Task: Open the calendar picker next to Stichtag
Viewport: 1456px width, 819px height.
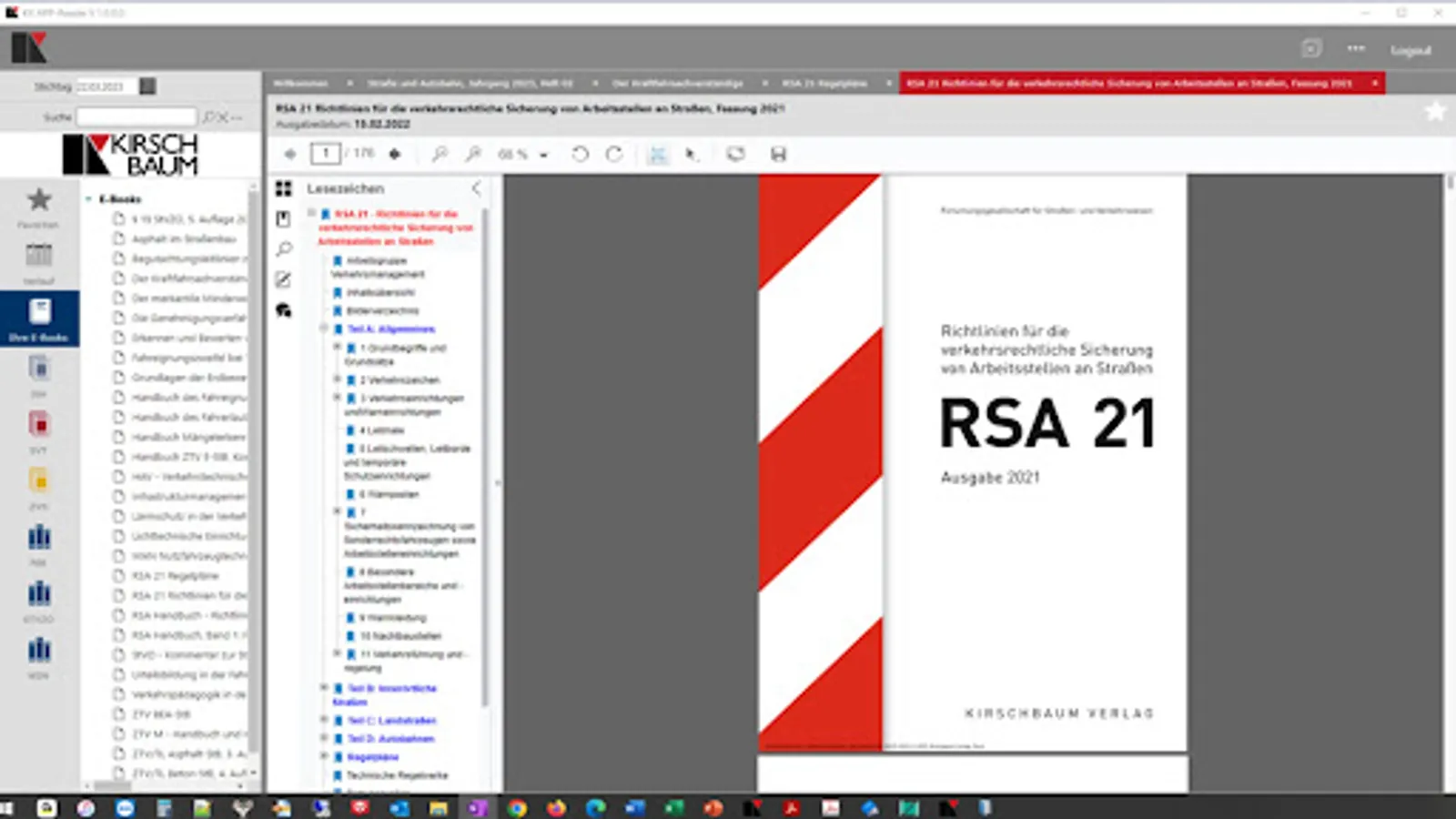Action: pyautogui.click(x=147, y=86)
